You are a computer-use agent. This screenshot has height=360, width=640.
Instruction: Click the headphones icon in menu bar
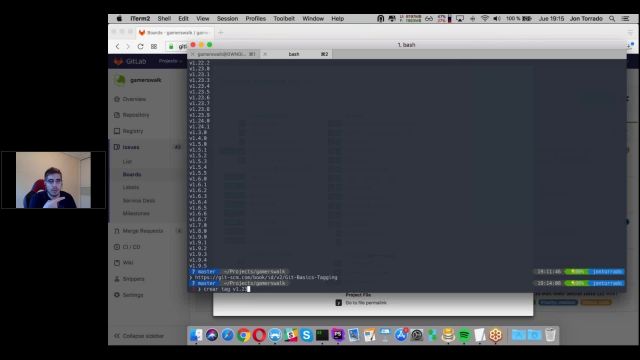point(380,18)
